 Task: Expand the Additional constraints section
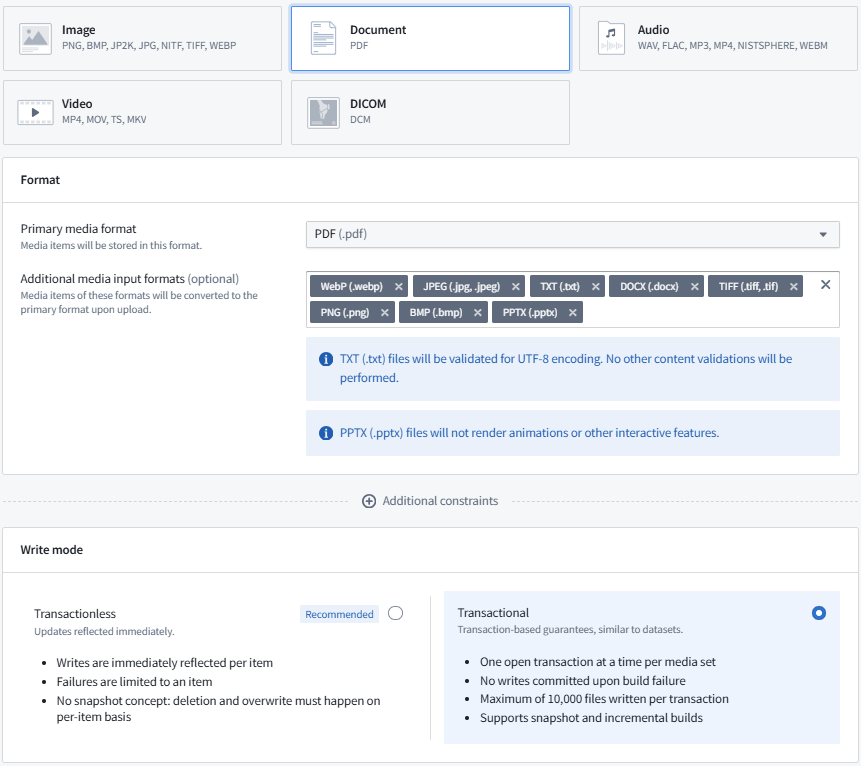tap(430, 501)
